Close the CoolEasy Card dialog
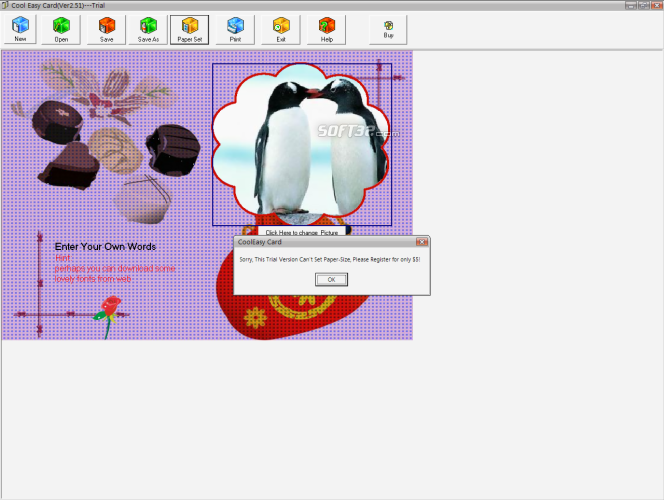The width and height of the screenshot is (664, 500). click(x=422, y=242)
